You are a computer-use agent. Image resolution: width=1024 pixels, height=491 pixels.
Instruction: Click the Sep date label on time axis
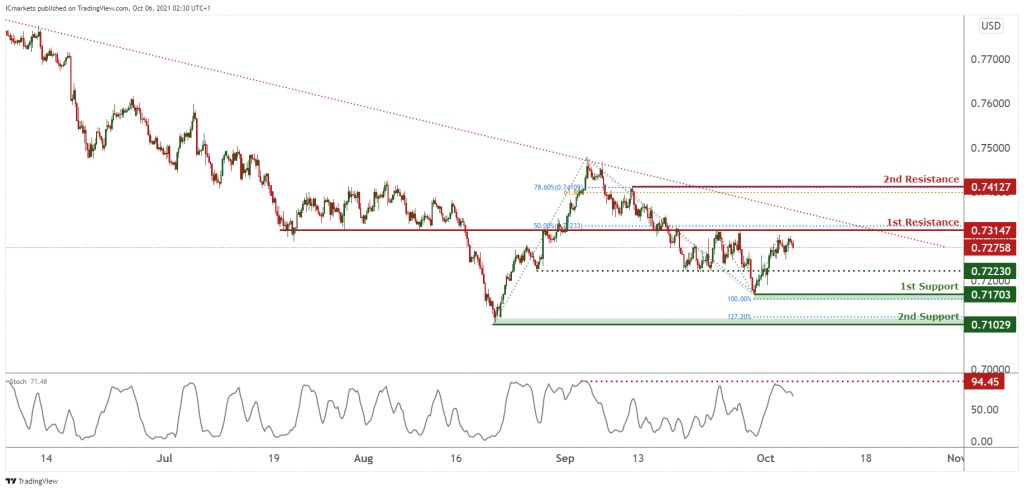[x=563, y=459]
